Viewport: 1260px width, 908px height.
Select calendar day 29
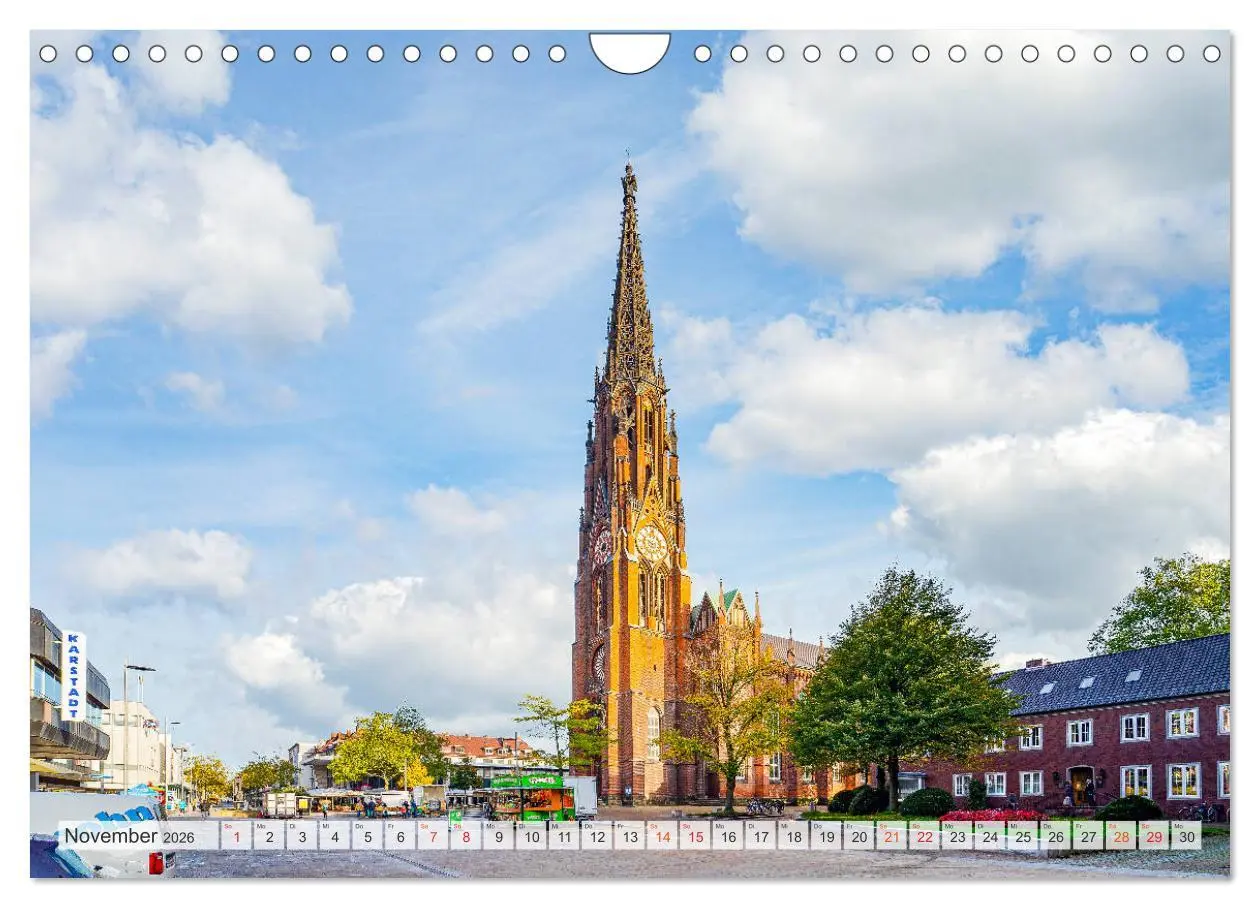click(x=1153, y=836)
